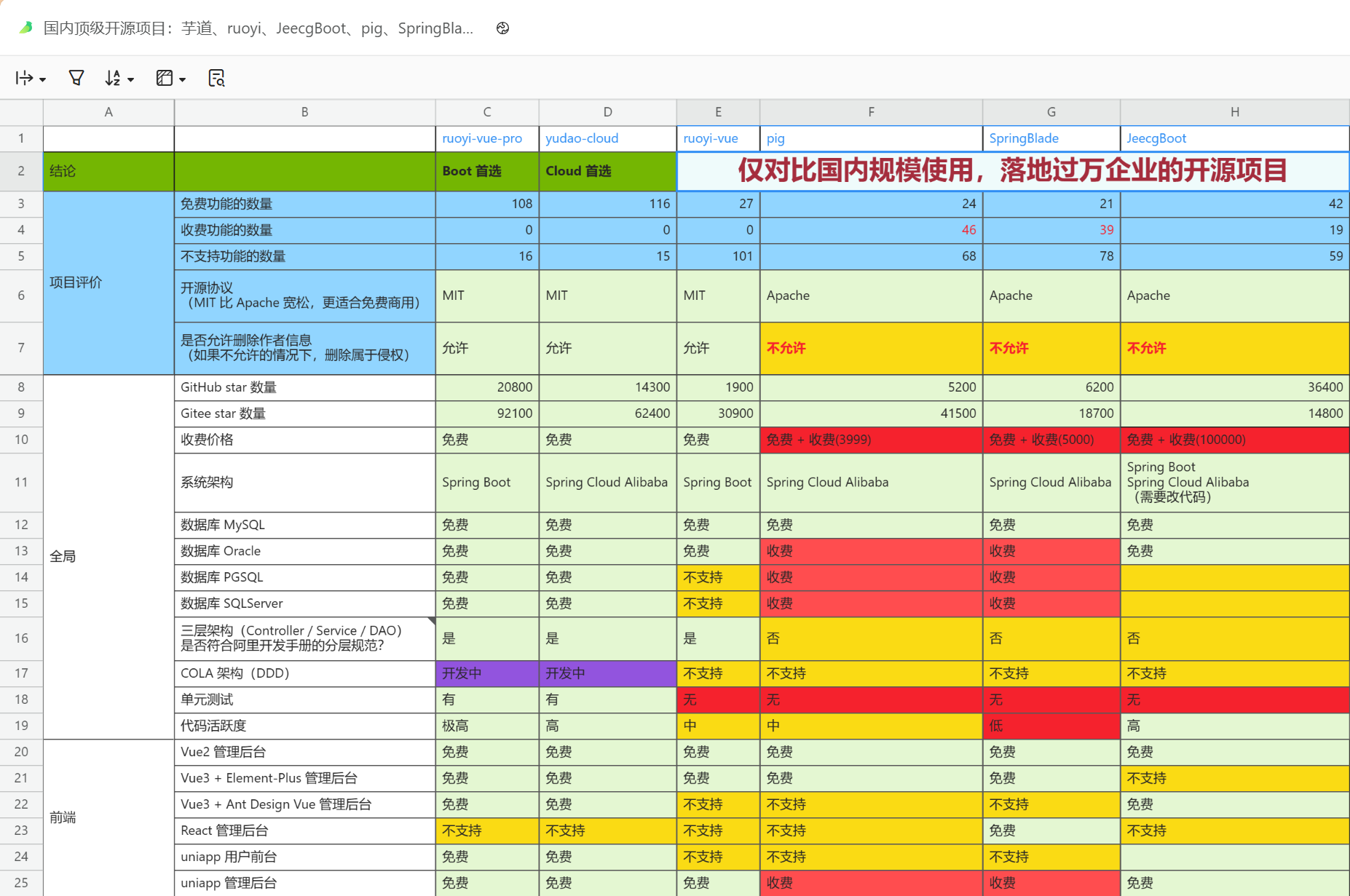
Task: Open the ruoyi-vue-pro link
Action: click(481, 138)
